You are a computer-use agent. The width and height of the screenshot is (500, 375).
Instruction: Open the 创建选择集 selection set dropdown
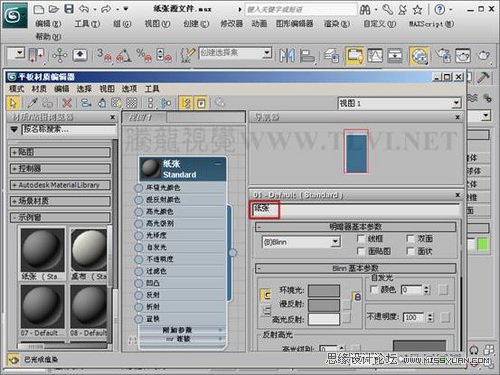click(x=266, y=53)
